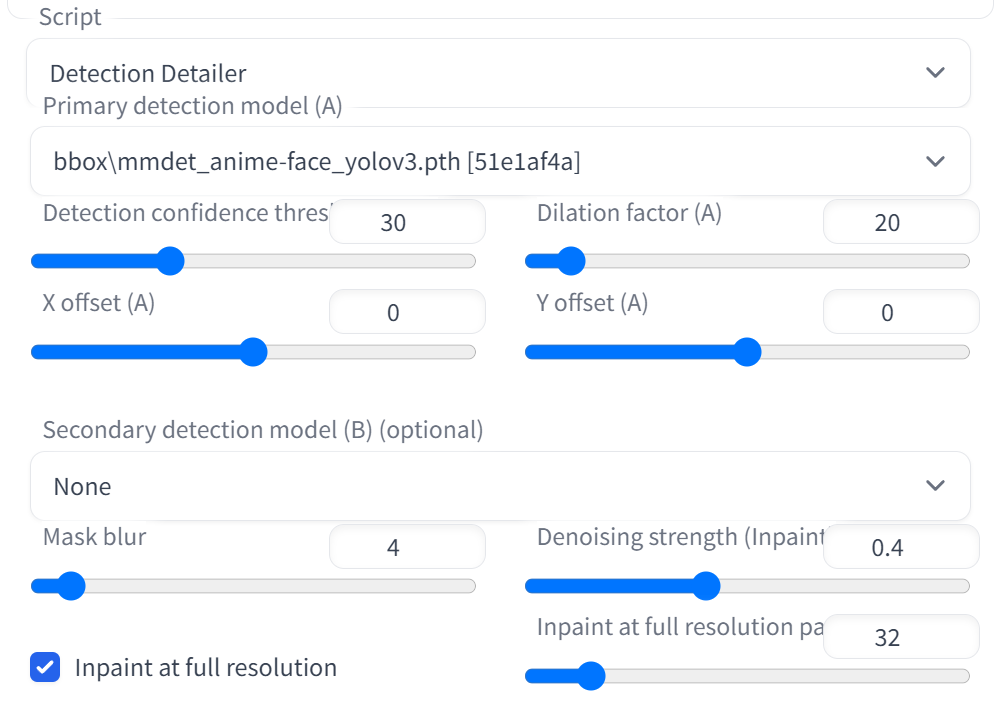997x724 pixels.
Task: Click the chevron beside bbox\mmdet_anime-face_yolov3.pth
Action: (935, 161)
